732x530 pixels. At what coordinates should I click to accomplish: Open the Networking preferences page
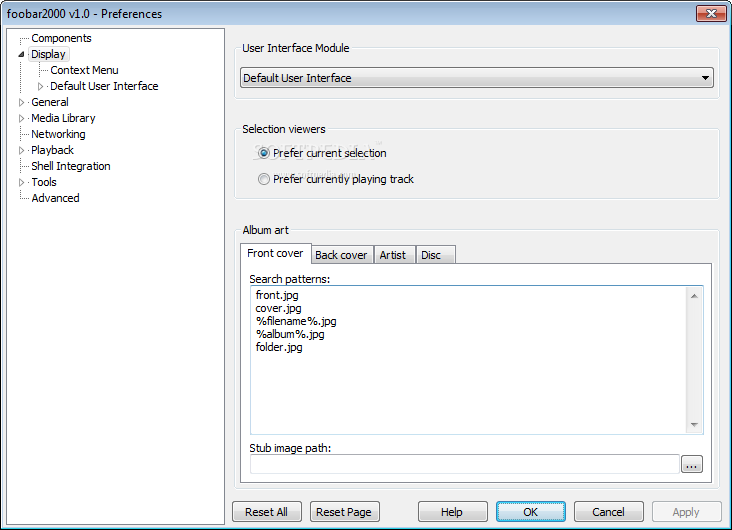58,134
